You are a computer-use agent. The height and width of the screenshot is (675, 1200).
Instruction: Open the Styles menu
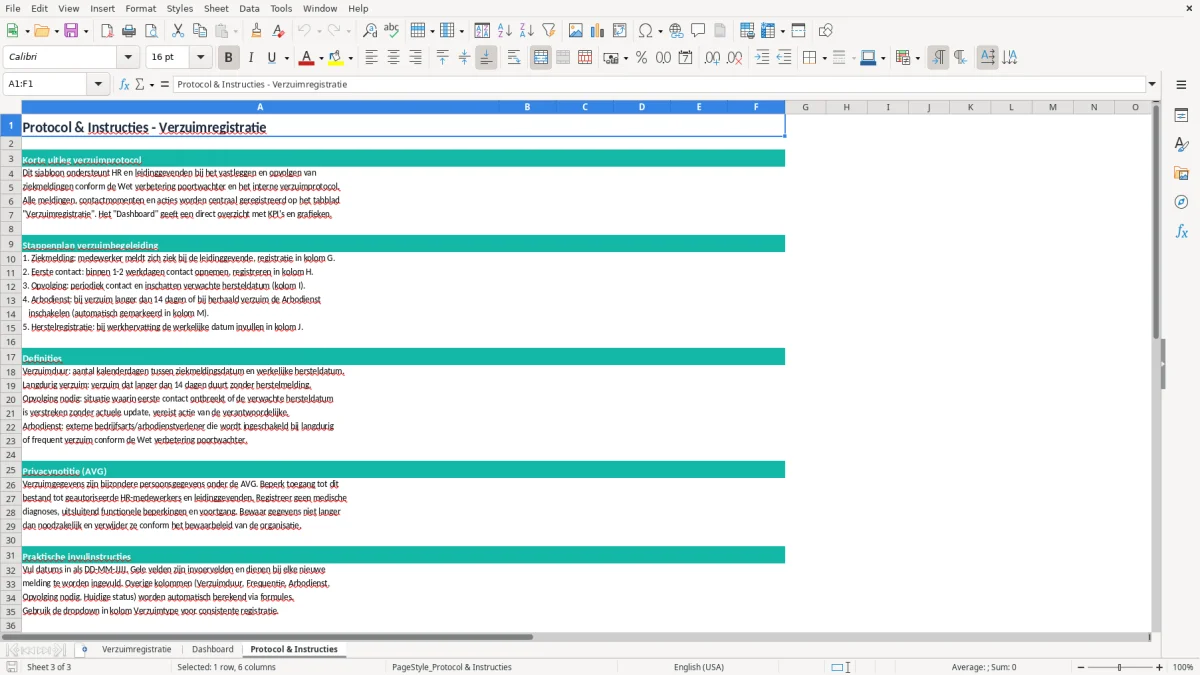180,8
